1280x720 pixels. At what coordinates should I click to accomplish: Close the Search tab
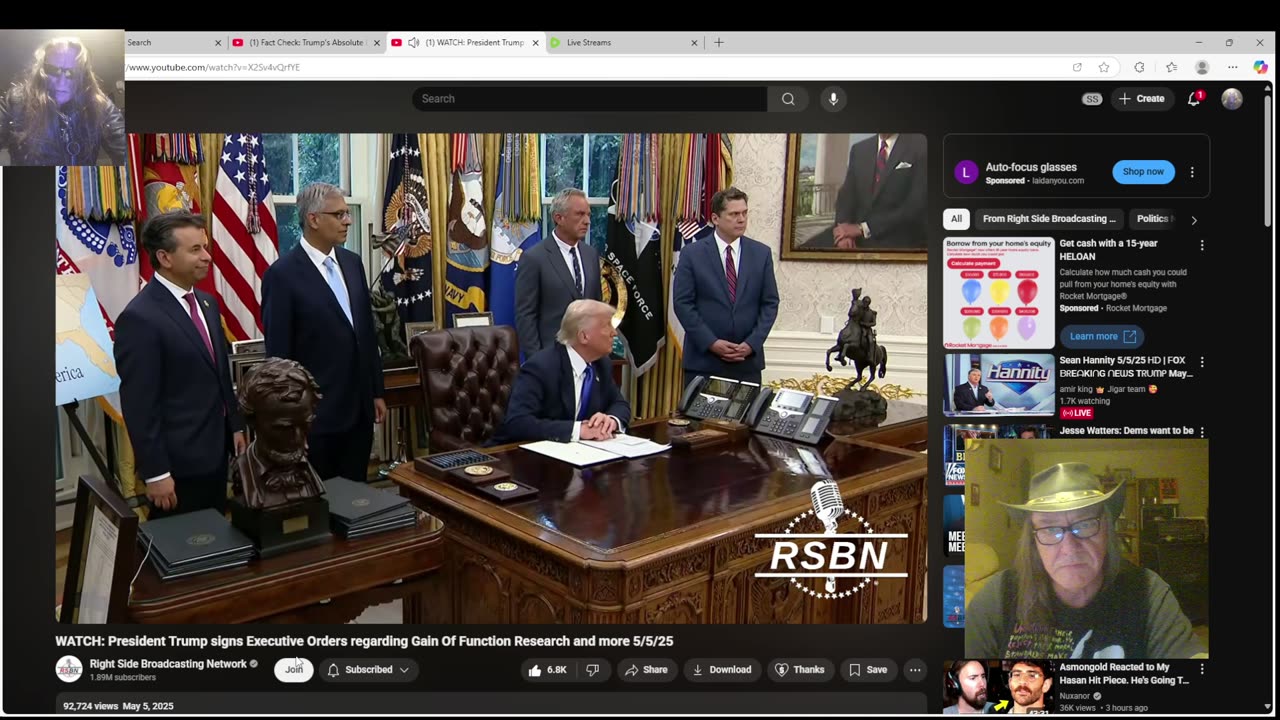click(218, 43)
